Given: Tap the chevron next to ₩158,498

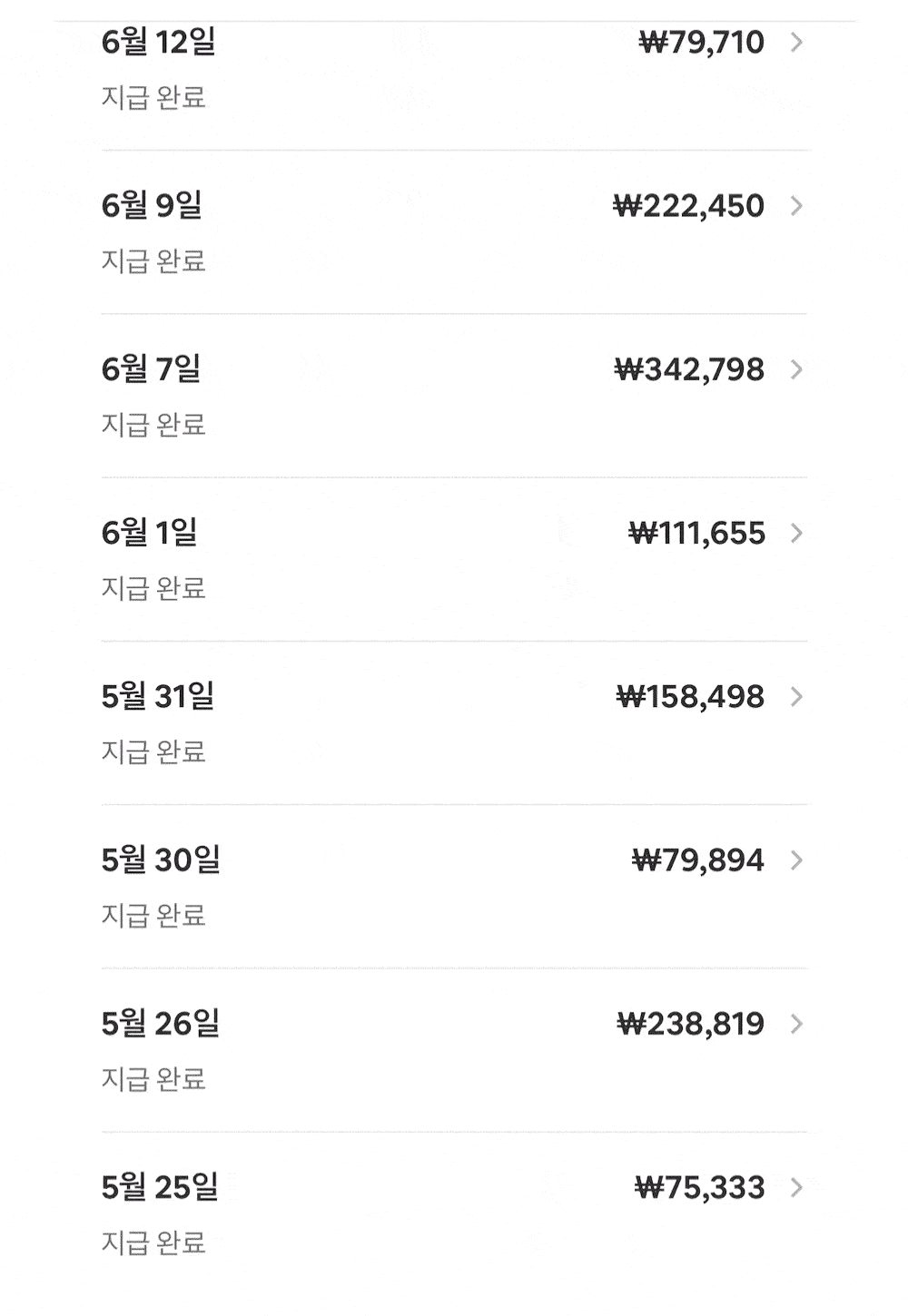Looking at the screenshot, I should [x=796, y=697].
